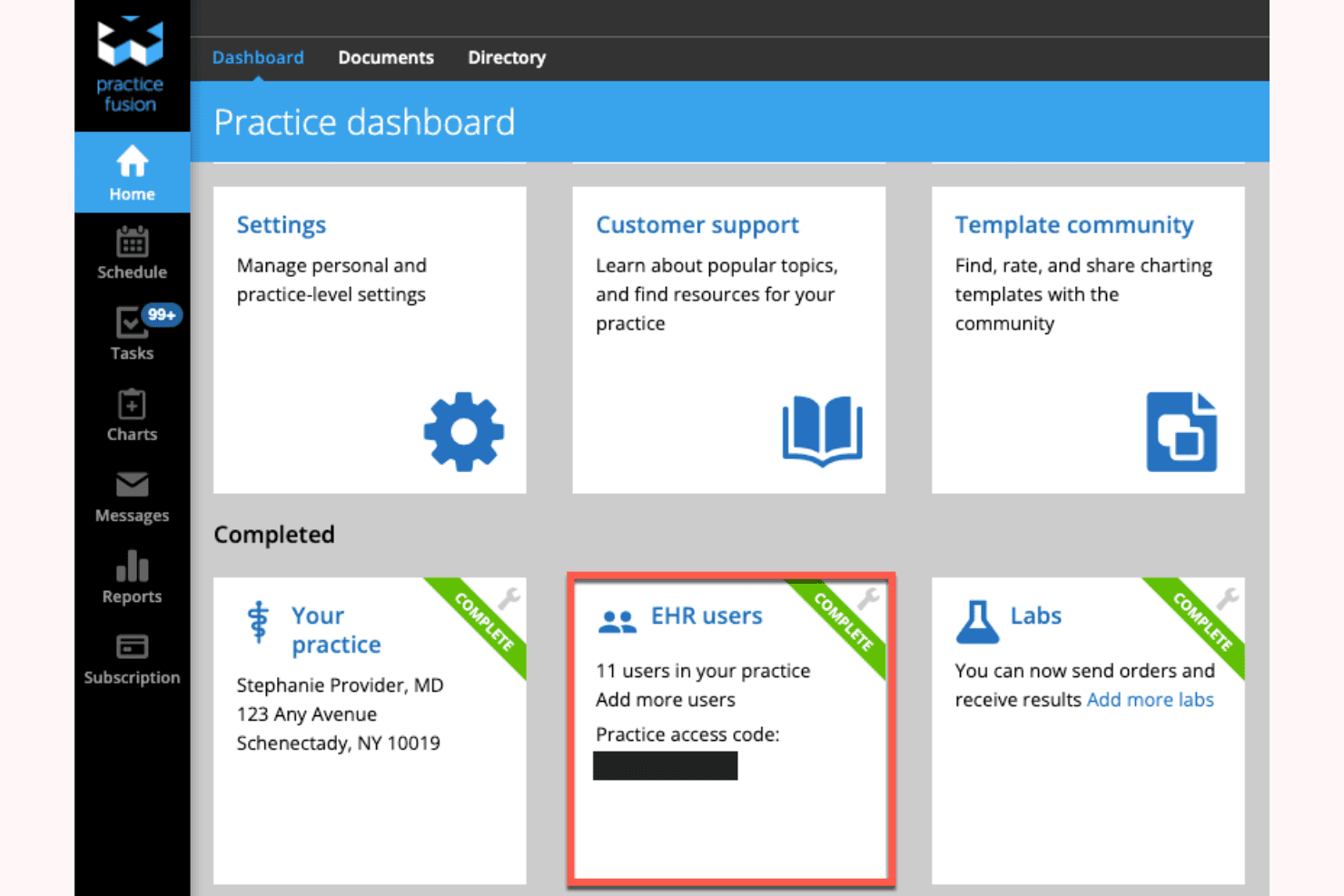The image size is (1344, 896).
Task: Click the 99+ tasks badge
Action: pos(162,314)
